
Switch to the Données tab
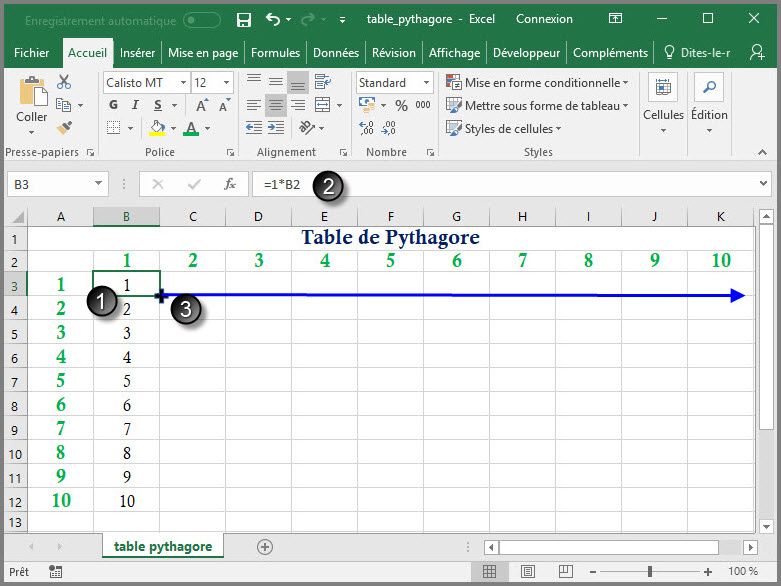(x=336, y=53)
